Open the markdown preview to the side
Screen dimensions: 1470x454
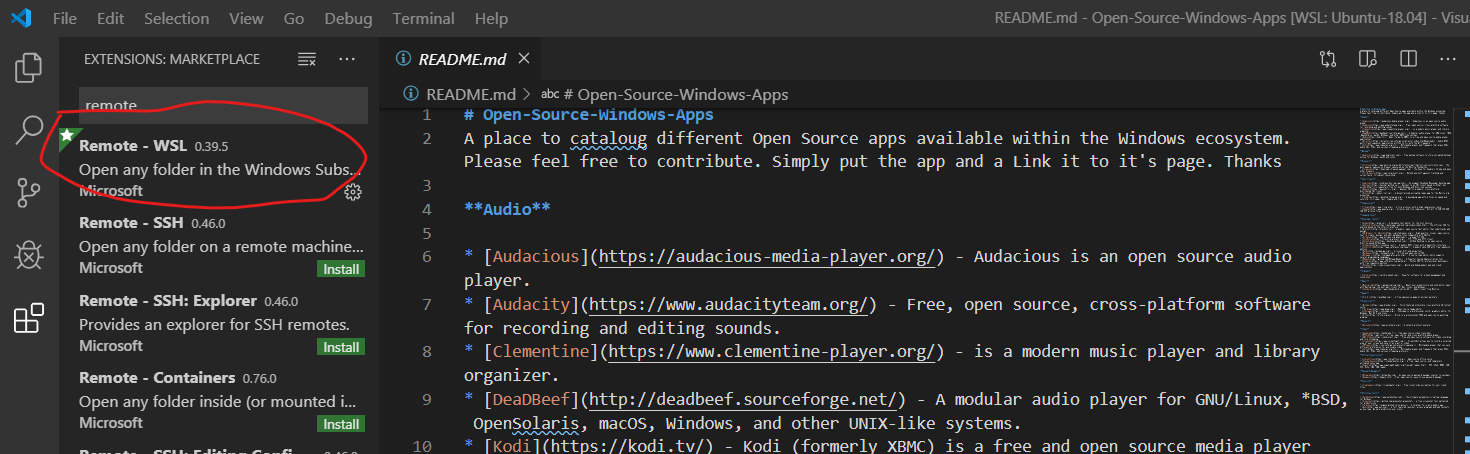(x=1368, y=59)
